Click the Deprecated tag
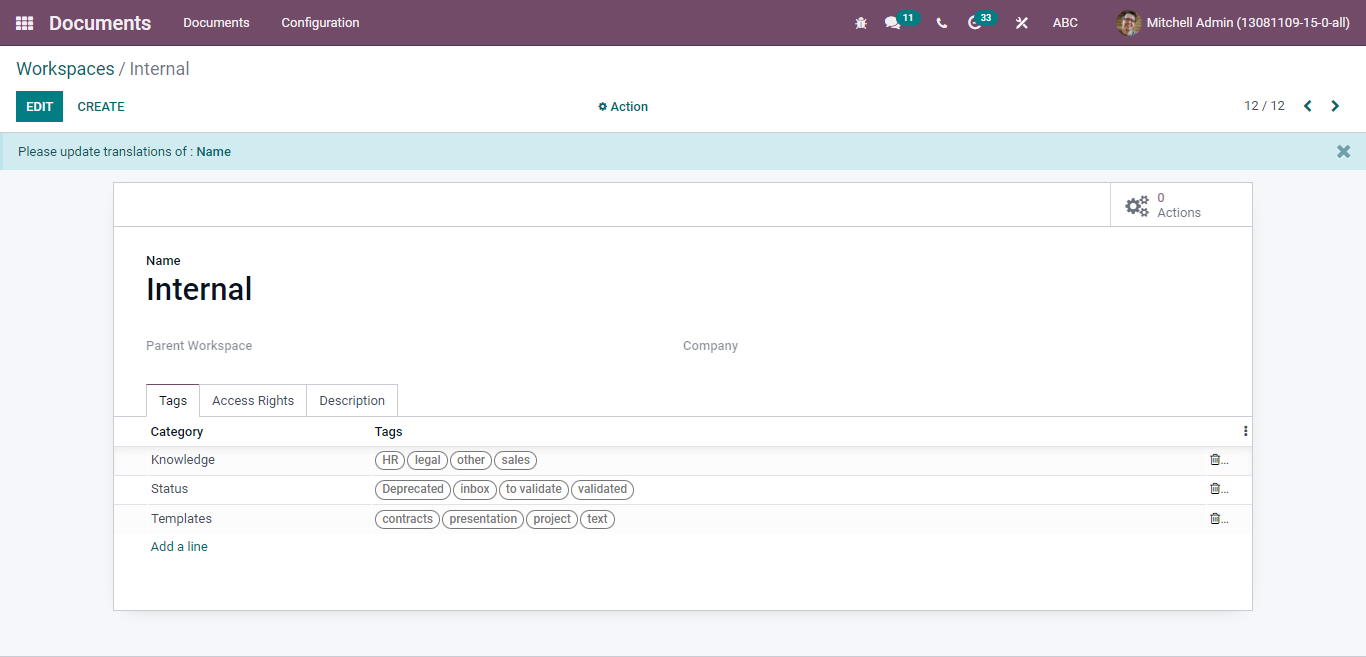This screenshot has height=657, width=1366. coord(413,489)
